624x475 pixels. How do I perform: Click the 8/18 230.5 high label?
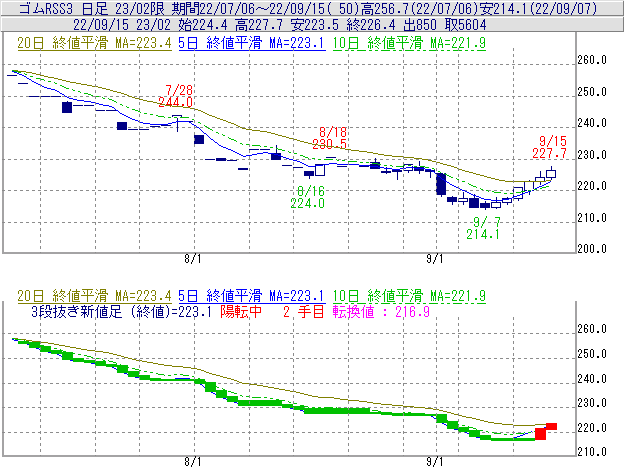[x=330, y=138]
